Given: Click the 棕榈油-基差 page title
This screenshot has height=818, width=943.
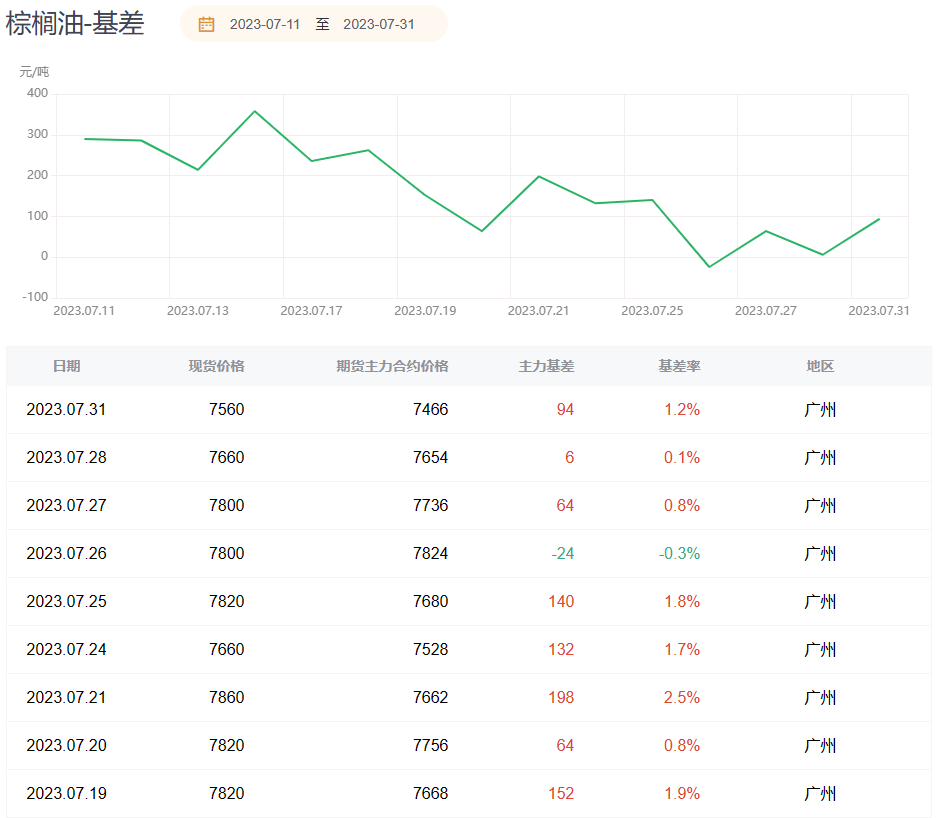Looking at the screenshot, I should [x=75, y=24].
